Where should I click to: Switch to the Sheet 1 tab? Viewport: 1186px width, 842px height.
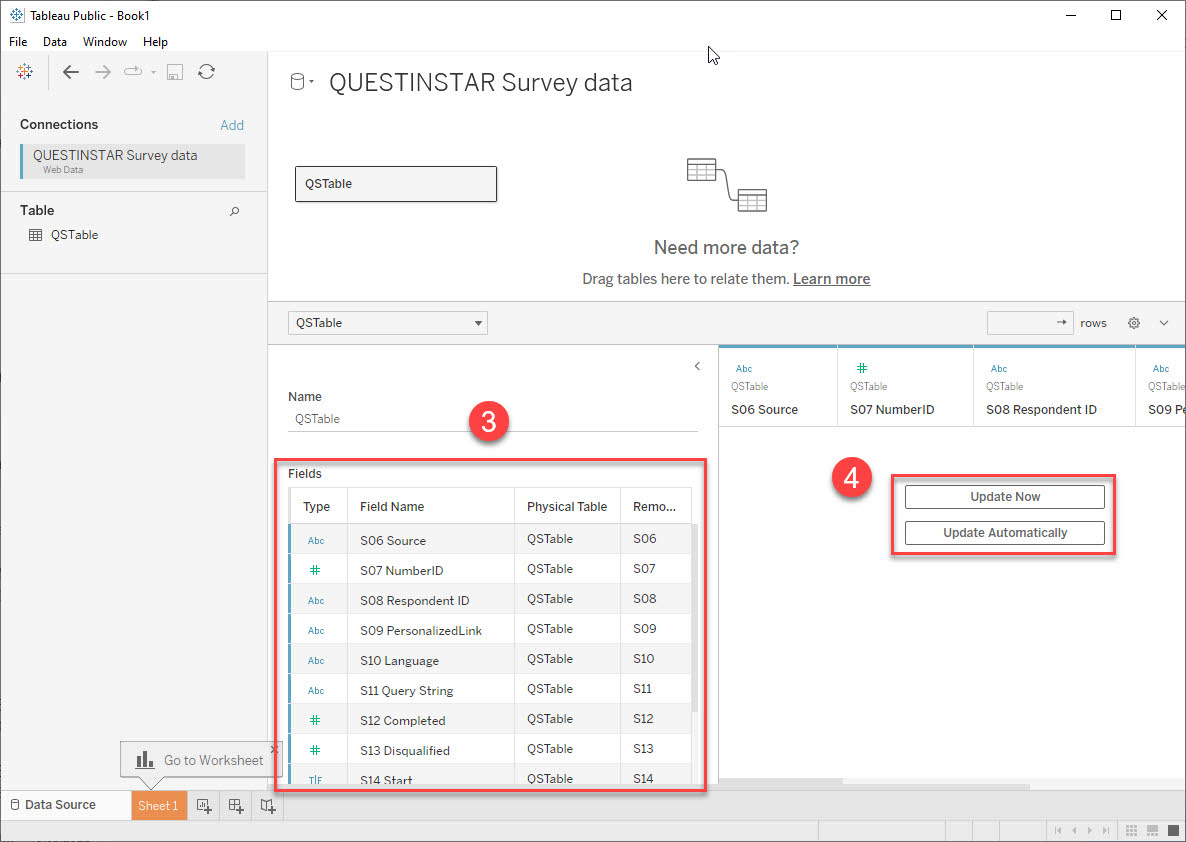pos(158,806)
